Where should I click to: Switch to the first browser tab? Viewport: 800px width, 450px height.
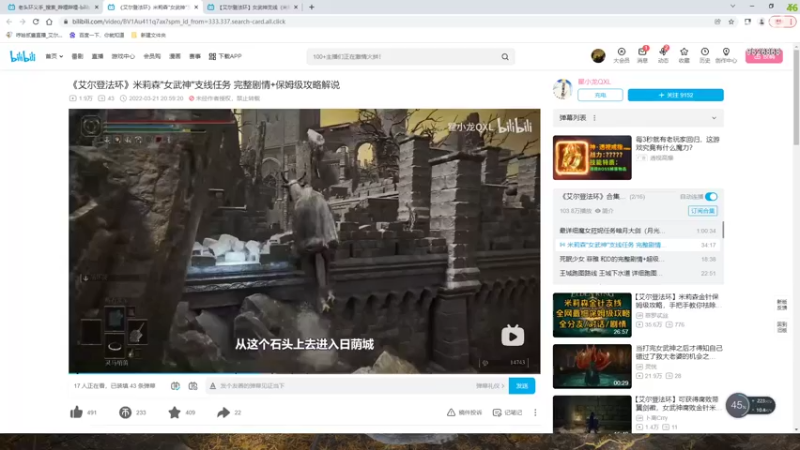tap(53, 7)
